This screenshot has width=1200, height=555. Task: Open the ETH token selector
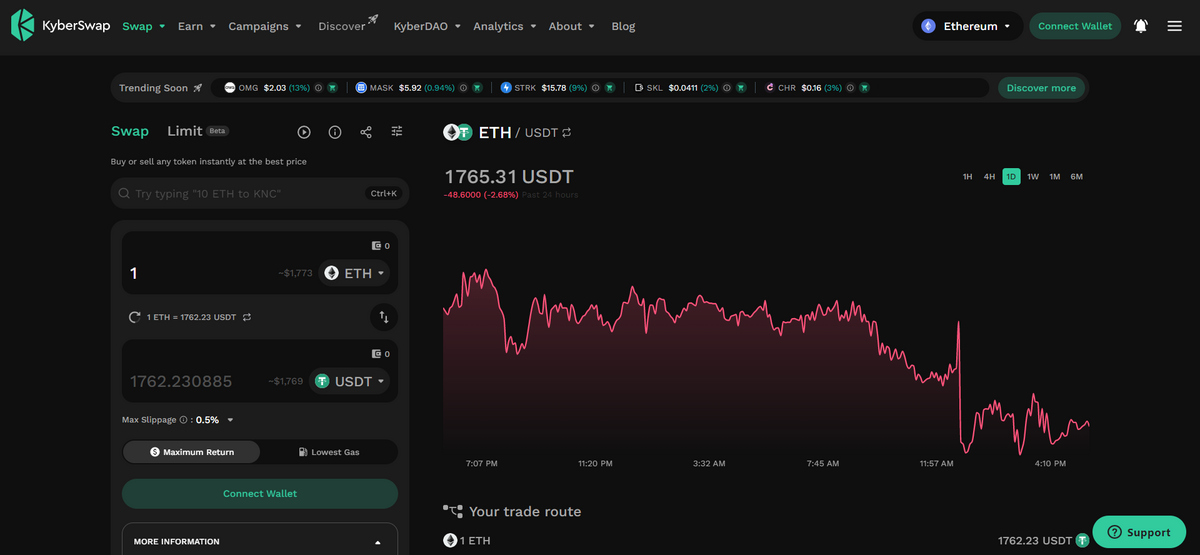coord(355,273)
